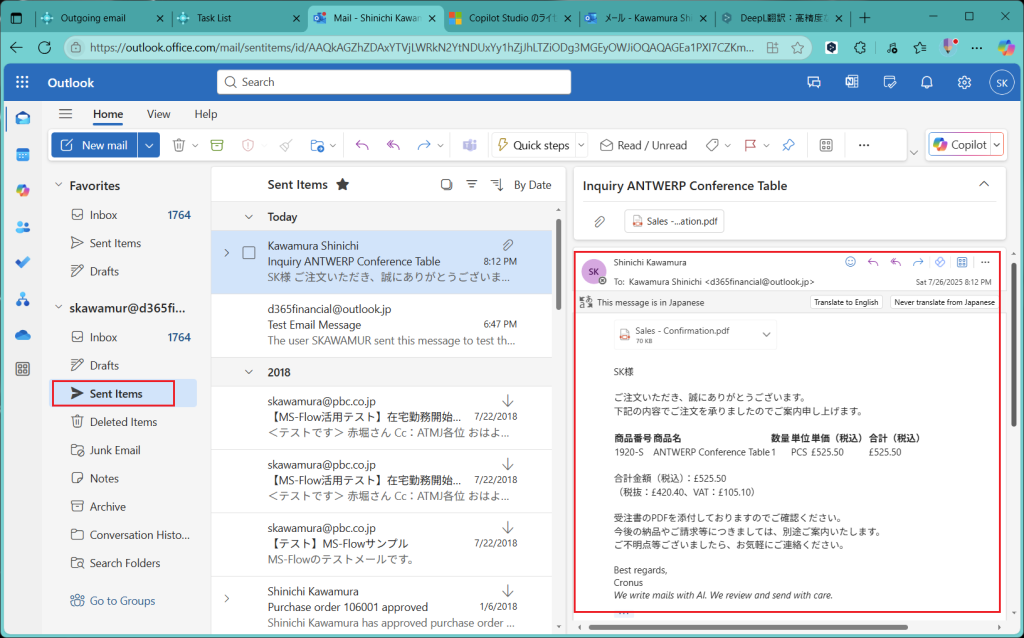This screenshot has height=638, width=1024.
Task: Open the SK account manager avatar
Action: point(1001,82)
